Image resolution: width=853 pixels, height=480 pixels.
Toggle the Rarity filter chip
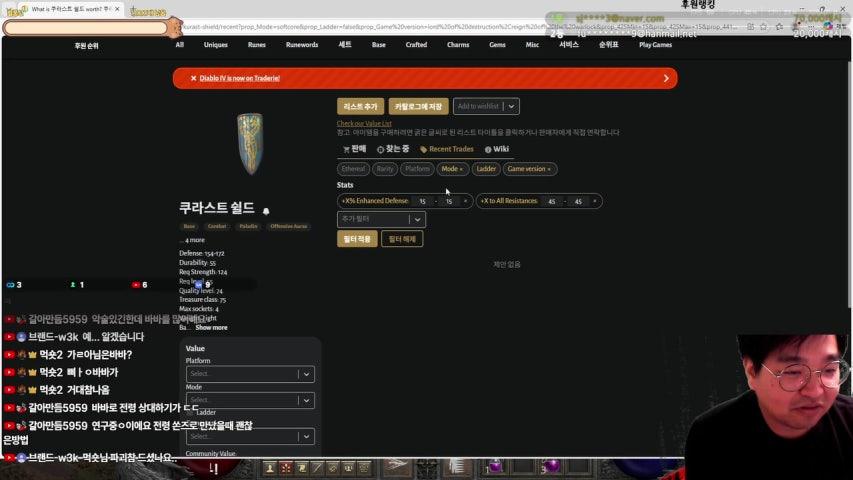[x=385, y=169]
